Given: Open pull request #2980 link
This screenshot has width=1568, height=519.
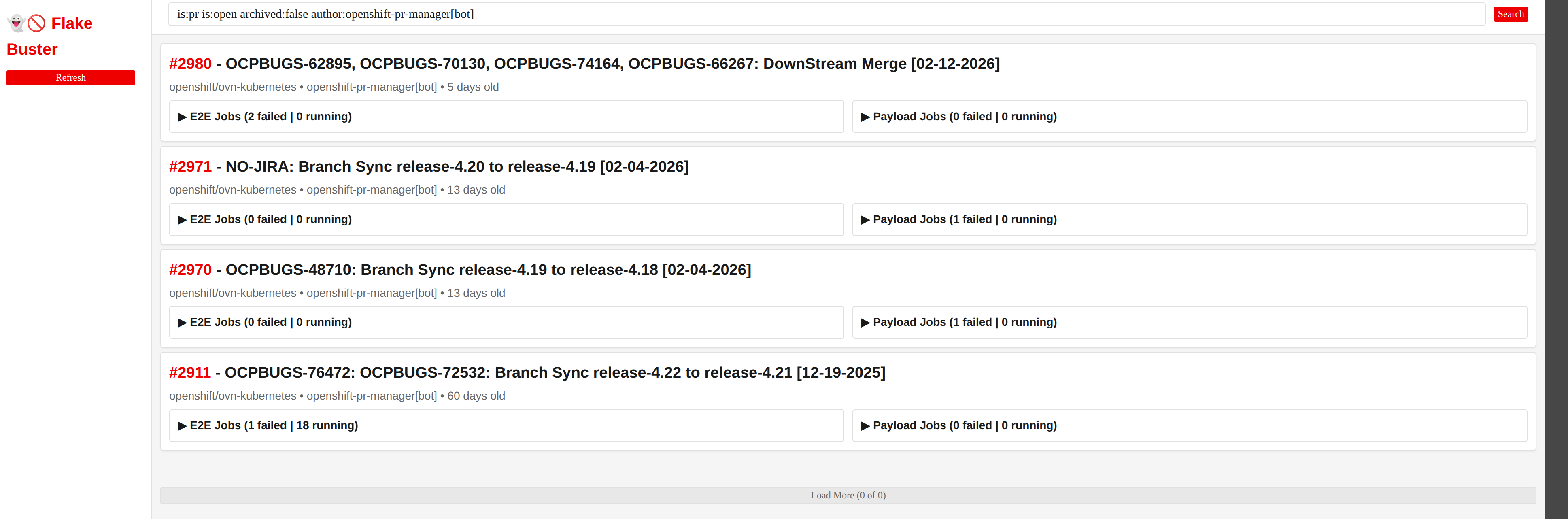Looking at the screenshot, I should (x=190, y=64).
